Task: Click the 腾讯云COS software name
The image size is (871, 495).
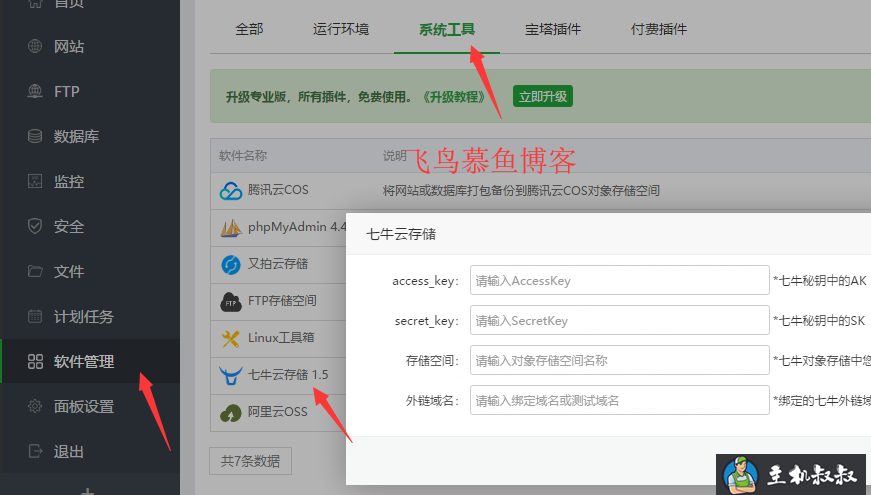Action: 278,190
